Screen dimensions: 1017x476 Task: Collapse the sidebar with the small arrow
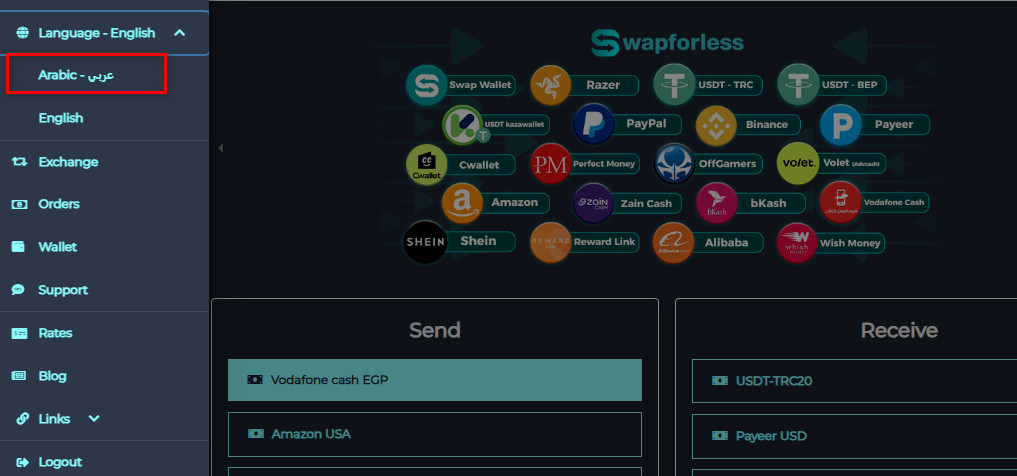coord(220,148)
